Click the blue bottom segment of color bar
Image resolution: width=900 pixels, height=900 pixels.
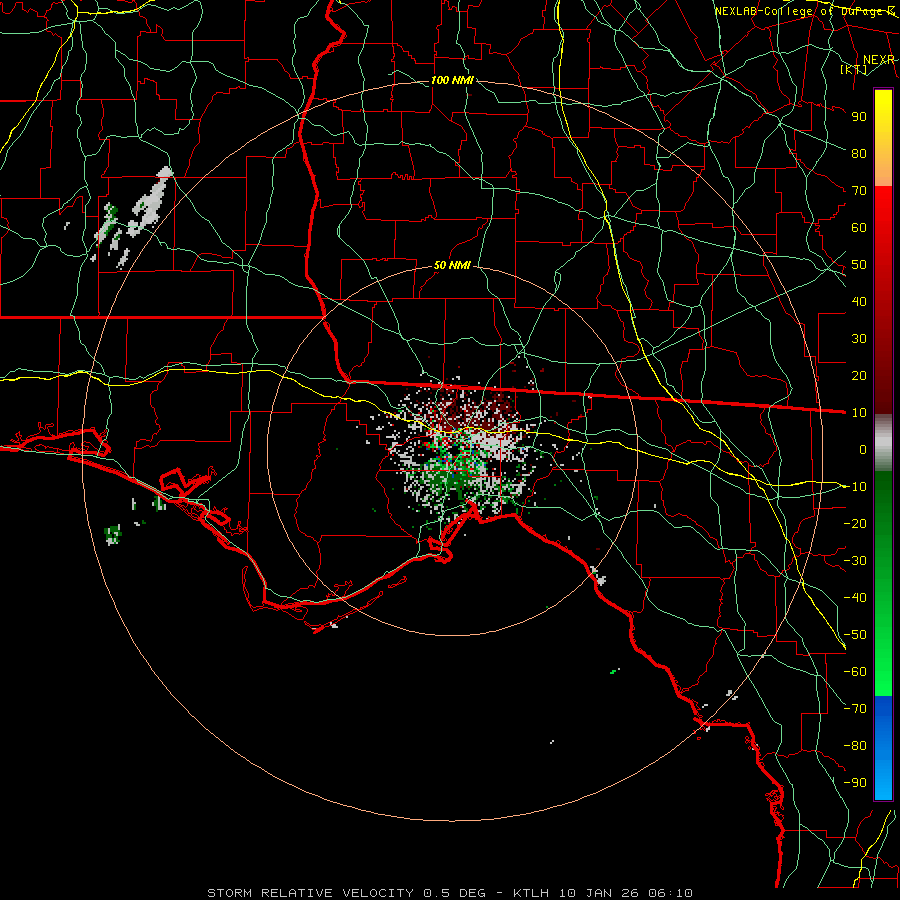click(883, 747)
